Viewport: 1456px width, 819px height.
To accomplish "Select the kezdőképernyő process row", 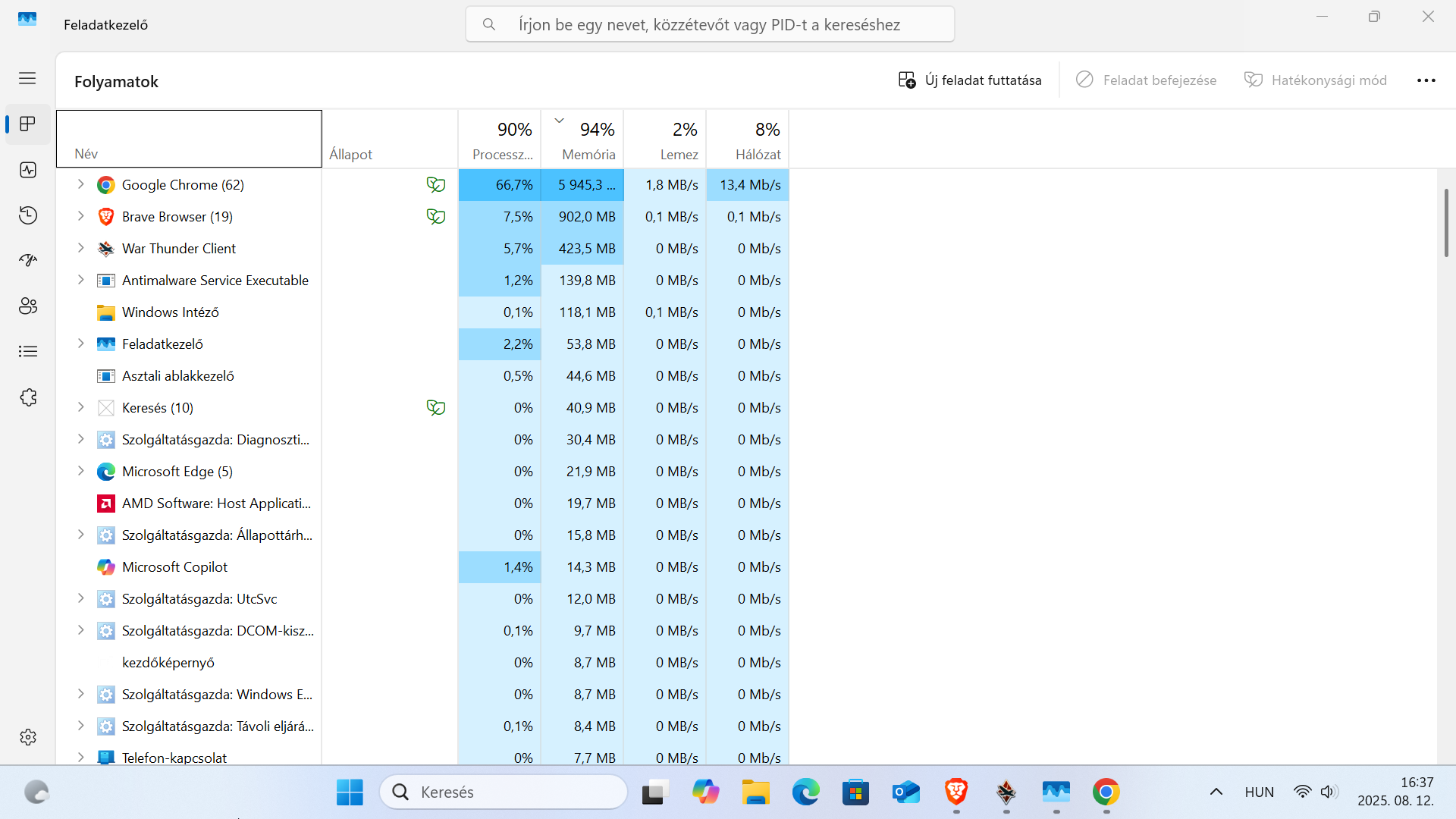I will [x=422, y=663].
